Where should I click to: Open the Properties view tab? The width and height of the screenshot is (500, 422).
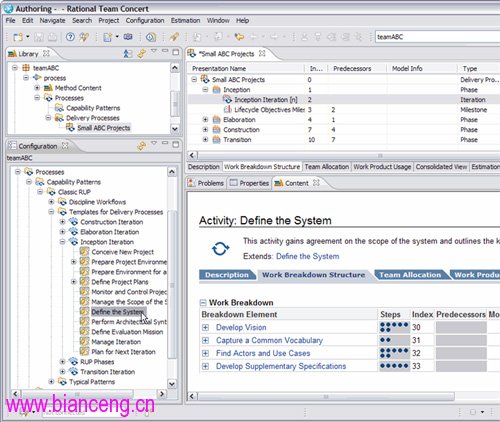[249, 183]
